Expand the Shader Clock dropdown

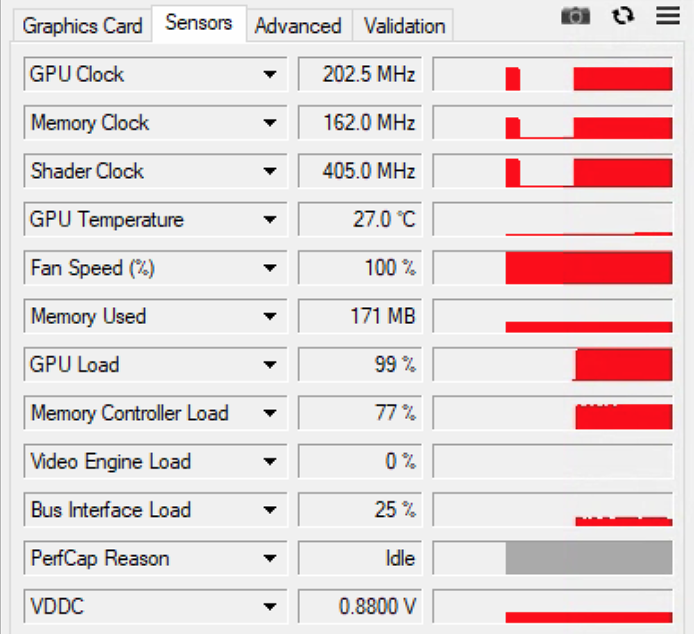point(270,171)
